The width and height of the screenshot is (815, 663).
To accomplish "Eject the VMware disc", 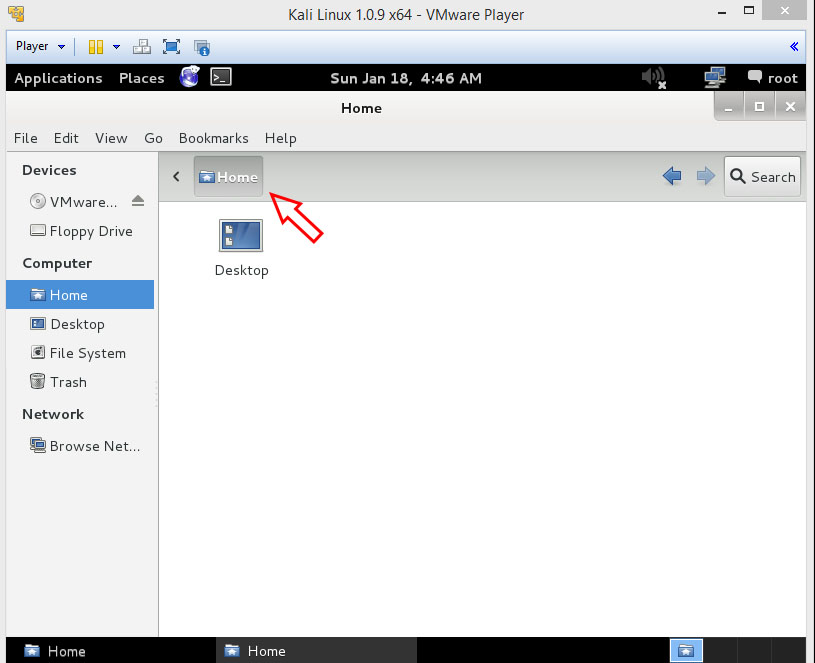I will point(138,201).
